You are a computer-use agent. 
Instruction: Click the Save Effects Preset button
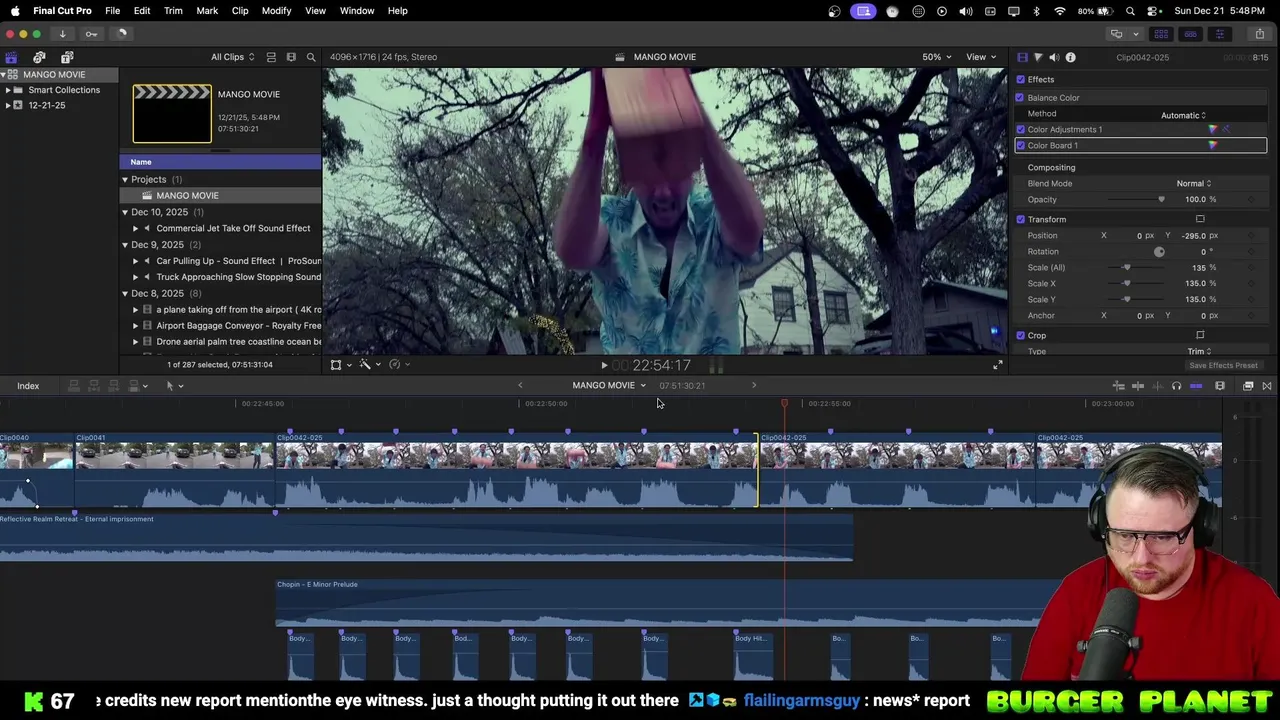click(1223, 366)
